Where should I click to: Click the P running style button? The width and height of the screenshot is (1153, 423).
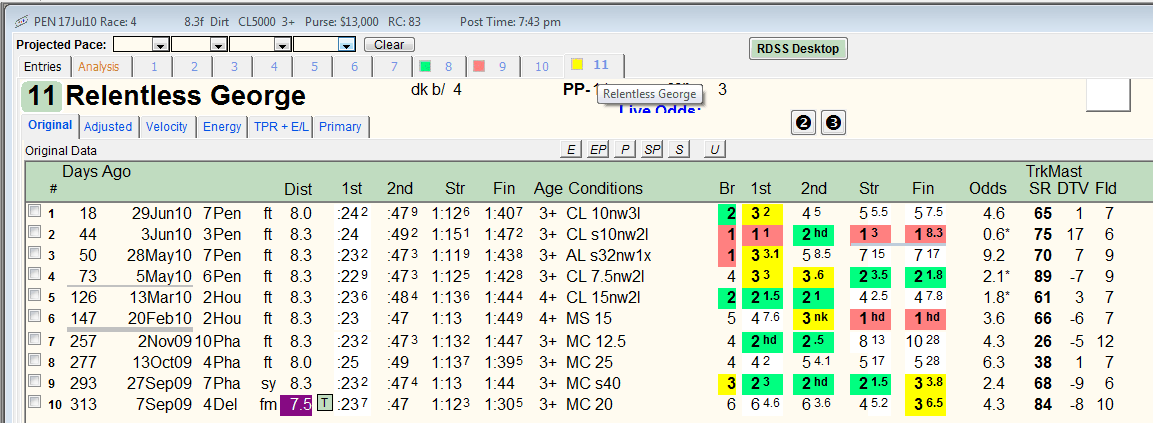(x=625, y=149)
